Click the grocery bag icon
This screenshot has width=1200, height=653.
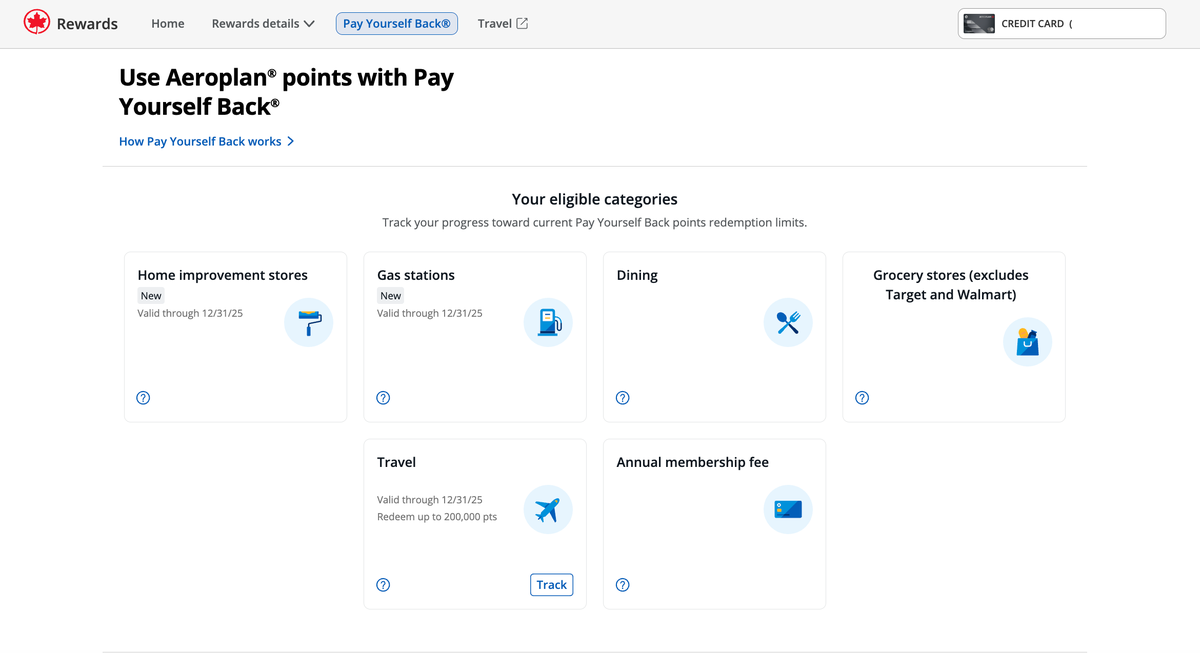coord(1027,343)
